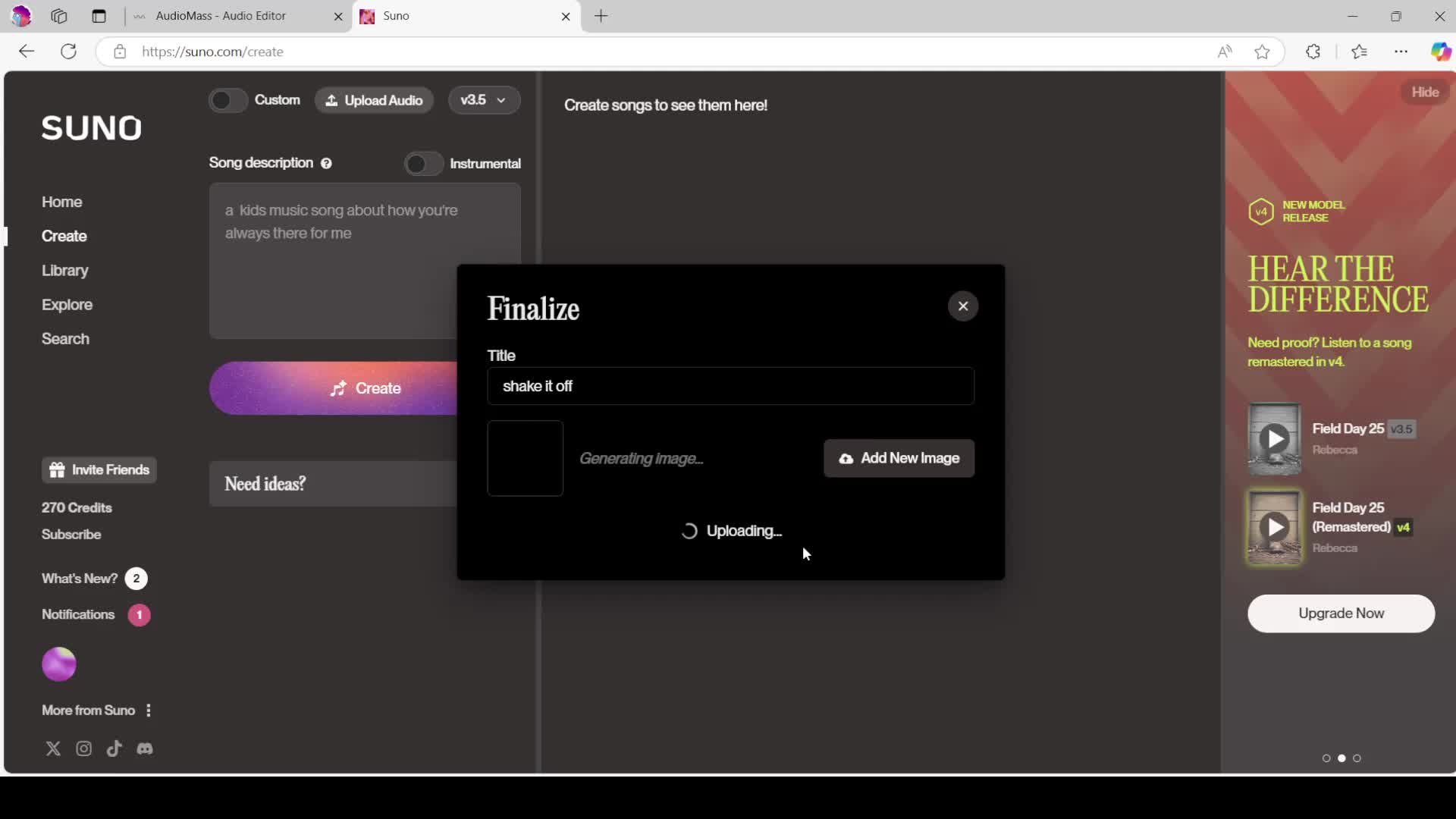
Task: Play Field Day 25 Remastered v4 track
Action: [1274, 527]
